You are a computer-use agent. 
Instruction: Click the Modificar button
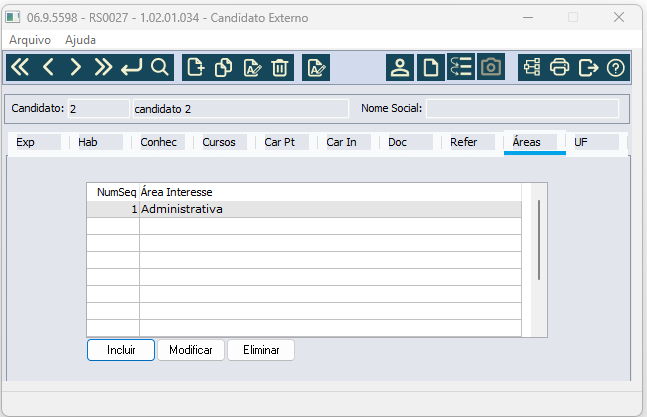pyautogui.click(x=191, y=350)
